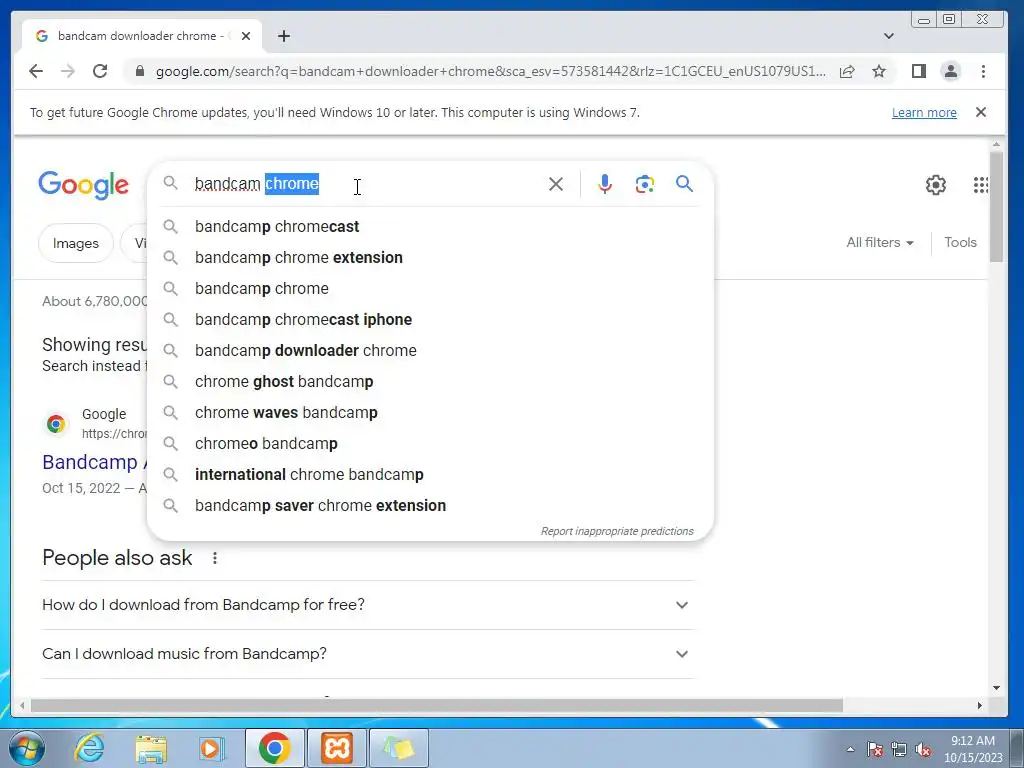Clear the search box text

click(556, 184)
